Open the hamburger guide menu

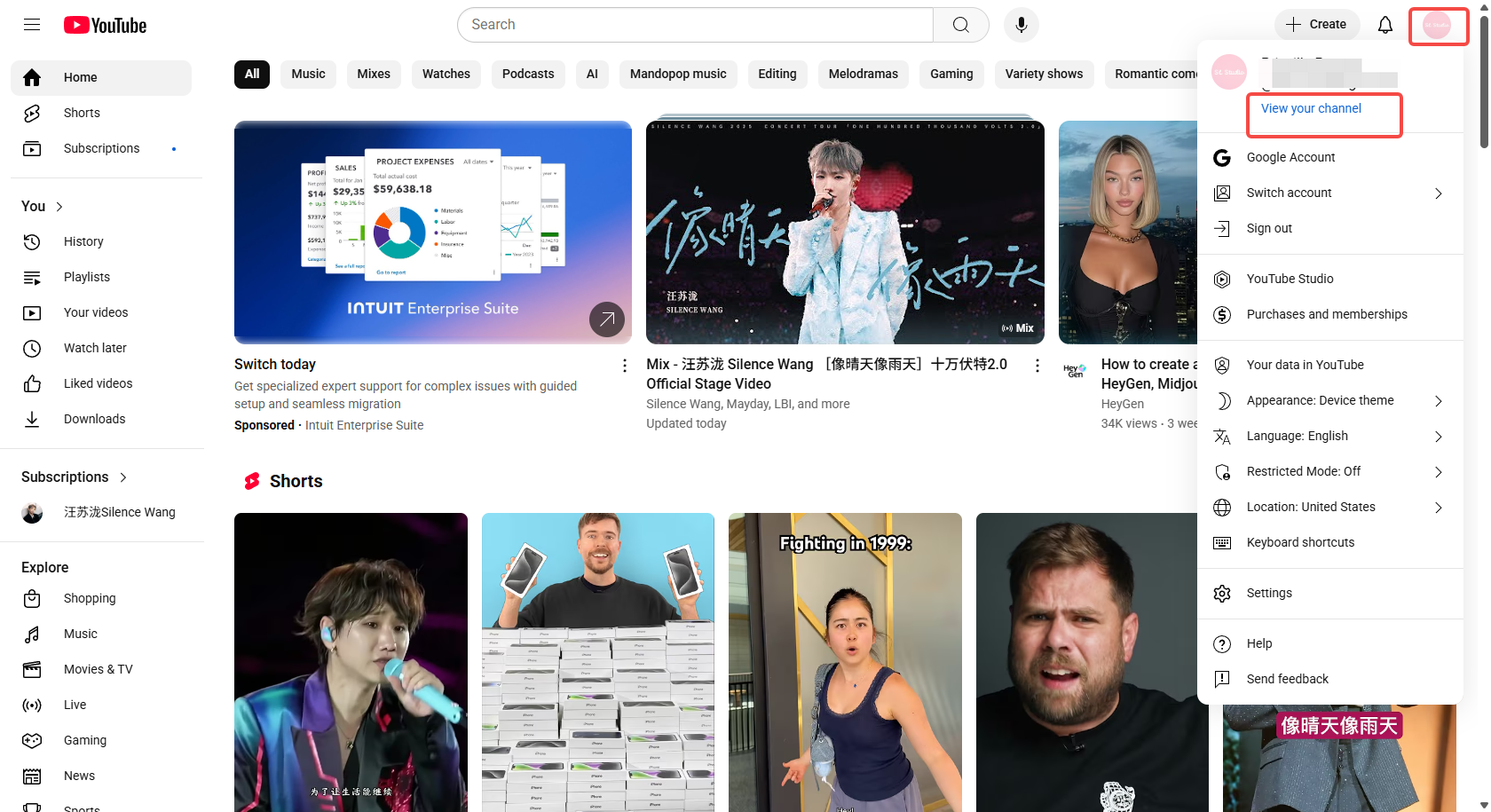(32, 25)
